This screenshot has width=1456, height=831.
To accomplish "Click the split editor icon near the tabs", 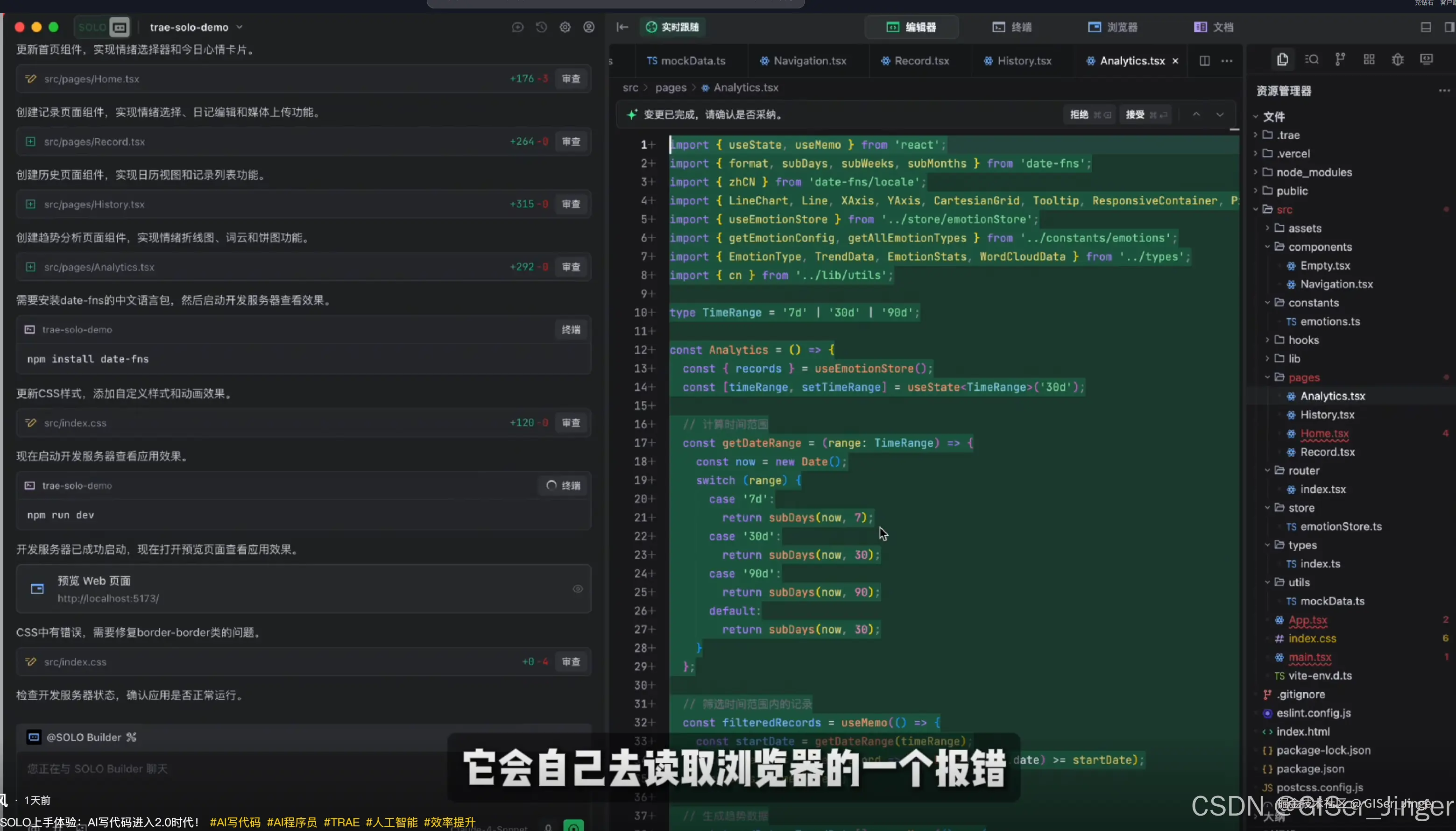I will click(x=1204, y=61).
